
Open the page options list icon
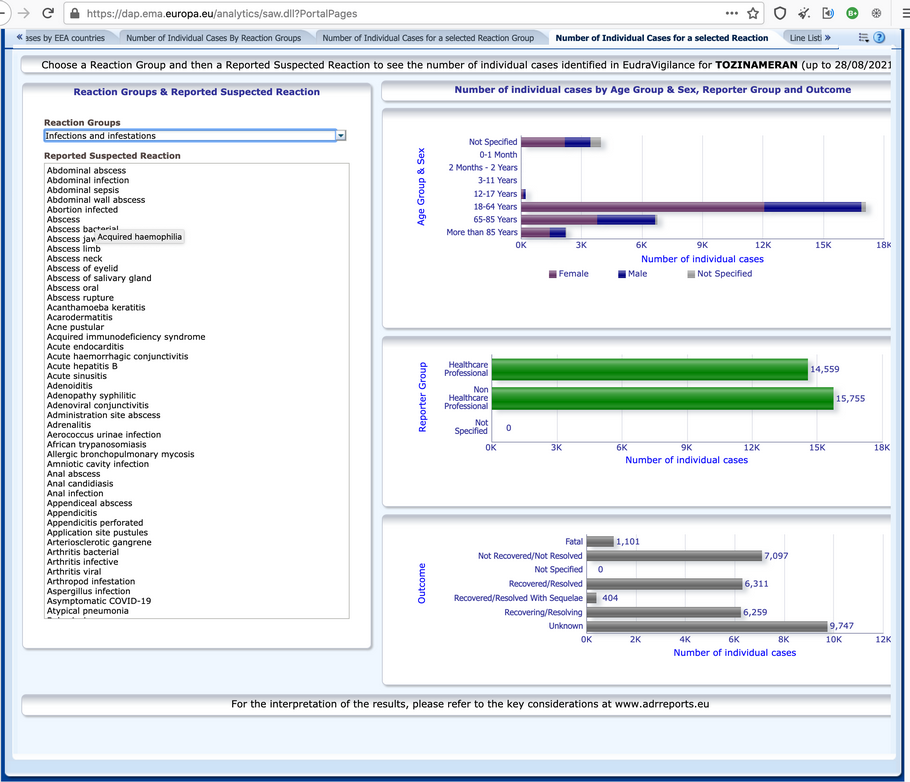pos(864,38)
